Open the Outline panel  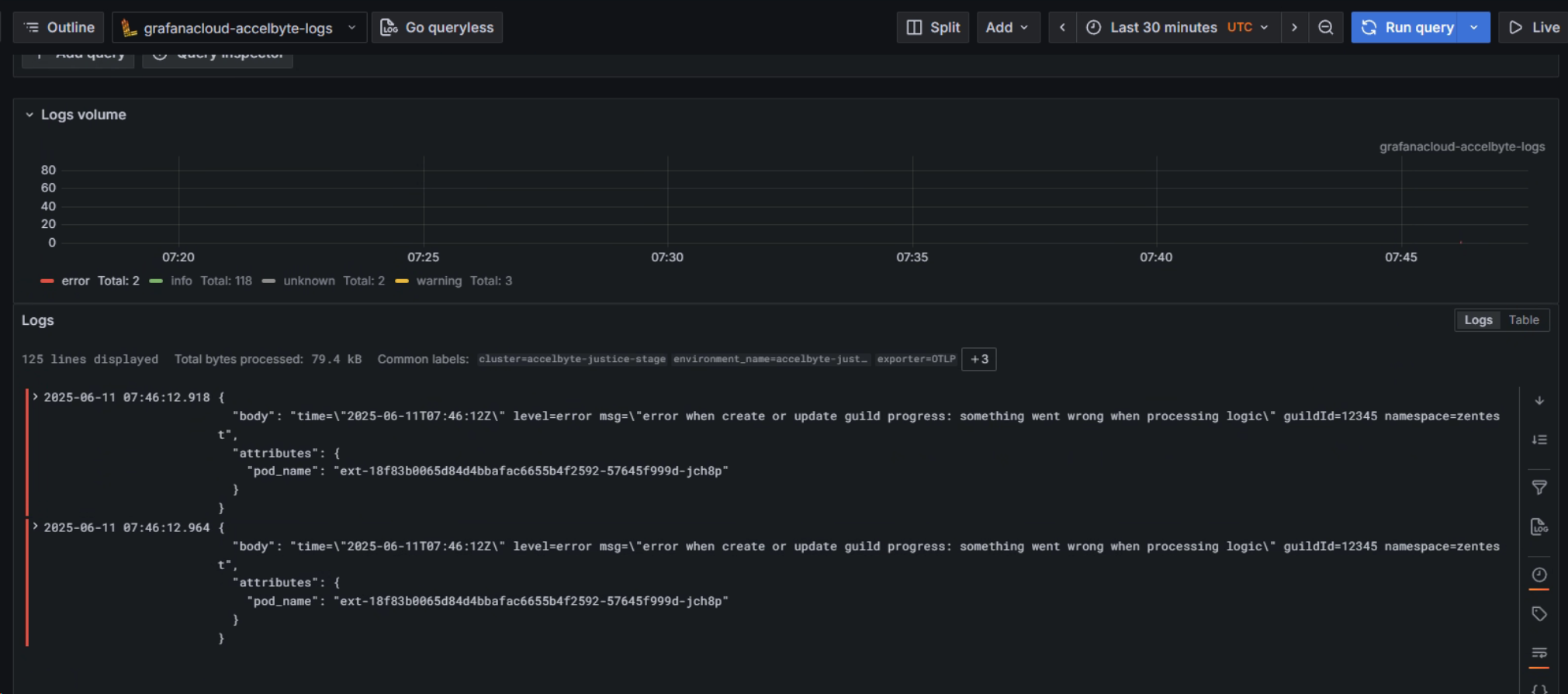pyautogui.click(x=58, y=27)
